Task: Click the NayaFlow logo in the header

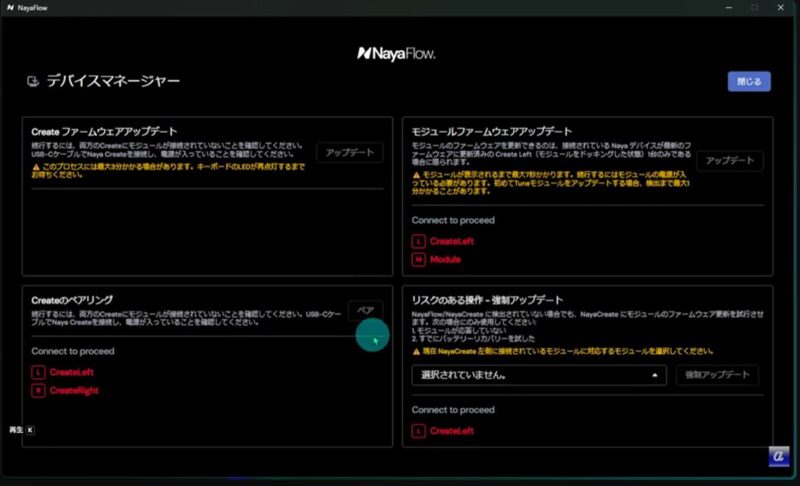Action: coord(400,52)
